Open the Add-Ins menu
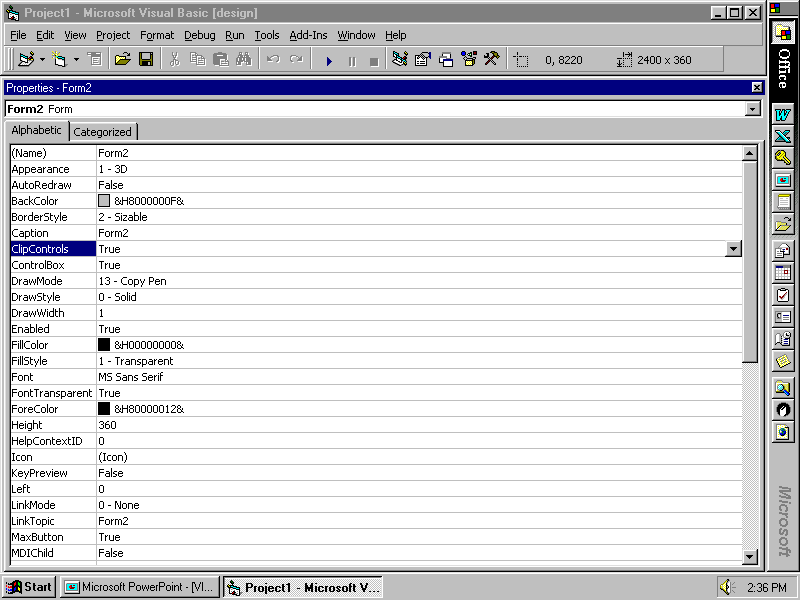This screenshot has width=800, height=600. tap(308, 35)
